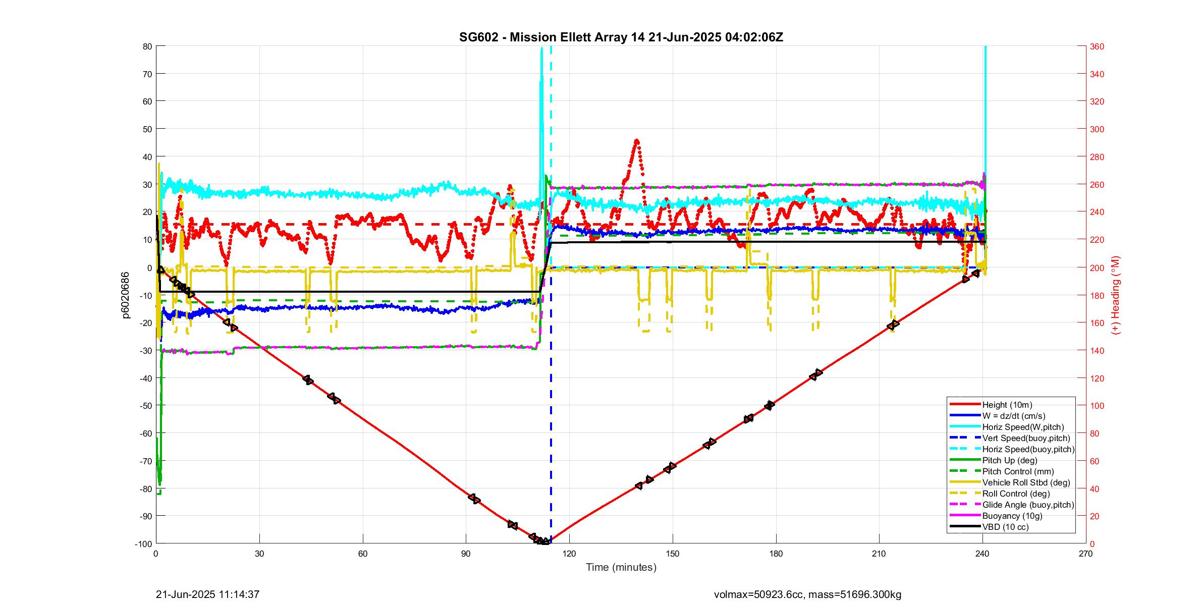Click the -100 tick on the left axis

(x=142, y=543)
